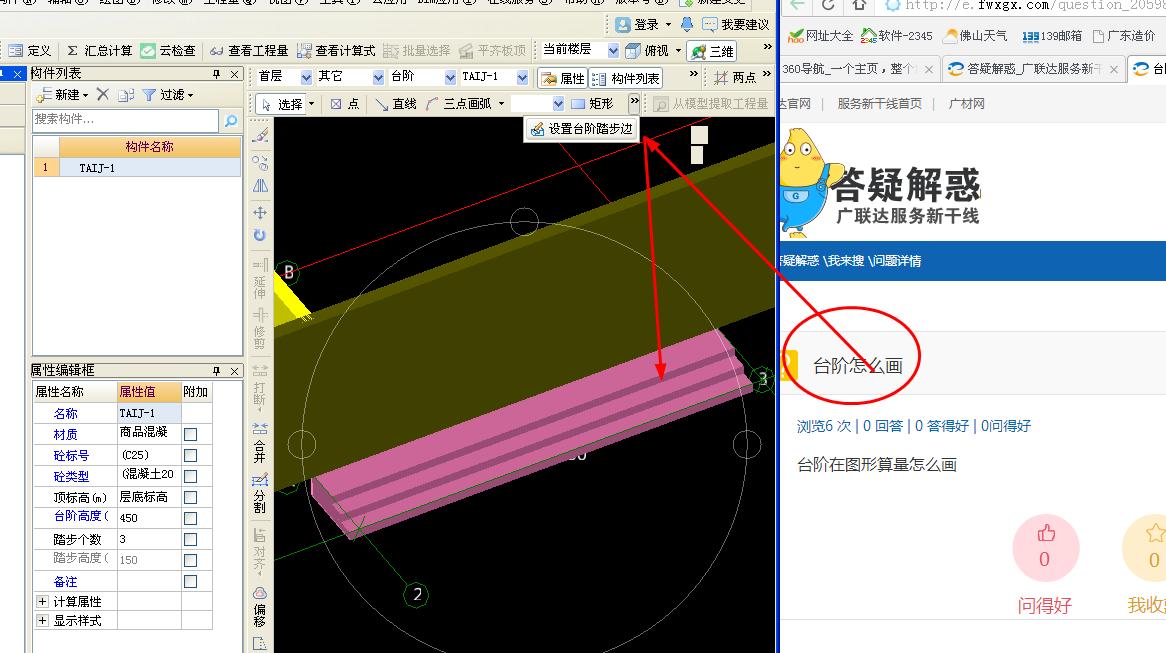Open the 台阶 component type dropdown

450,77
